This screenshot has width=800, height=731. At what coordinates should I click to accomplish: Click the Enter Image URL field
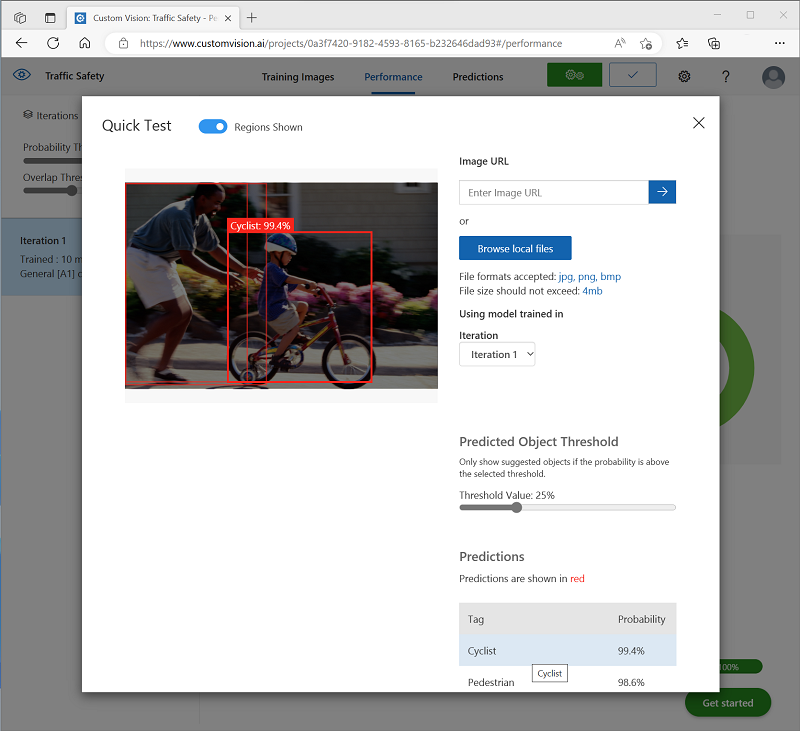point(553,192)
